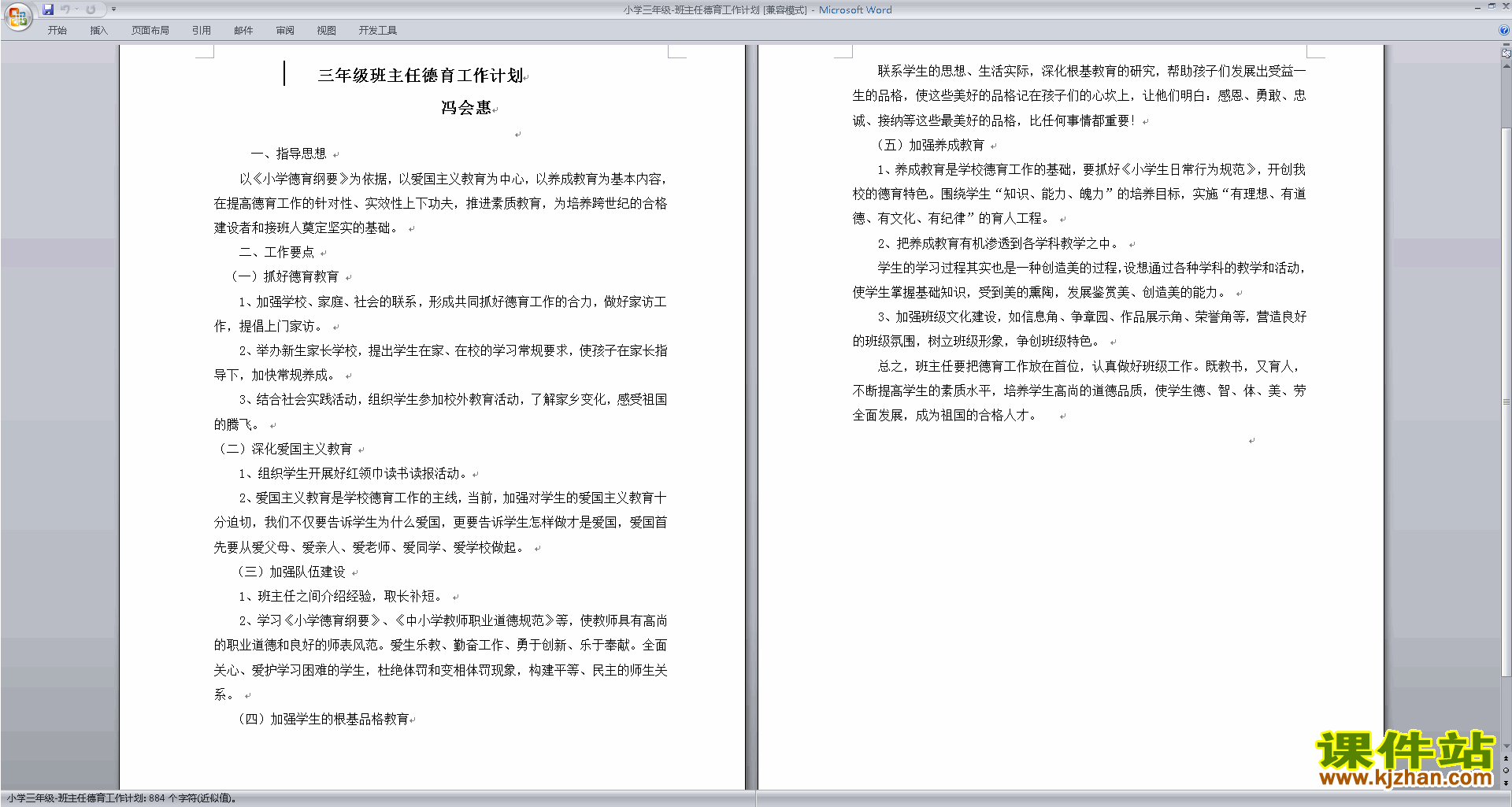Click the author name 冯会惠
1512x807 pixels.
point(465,108)
